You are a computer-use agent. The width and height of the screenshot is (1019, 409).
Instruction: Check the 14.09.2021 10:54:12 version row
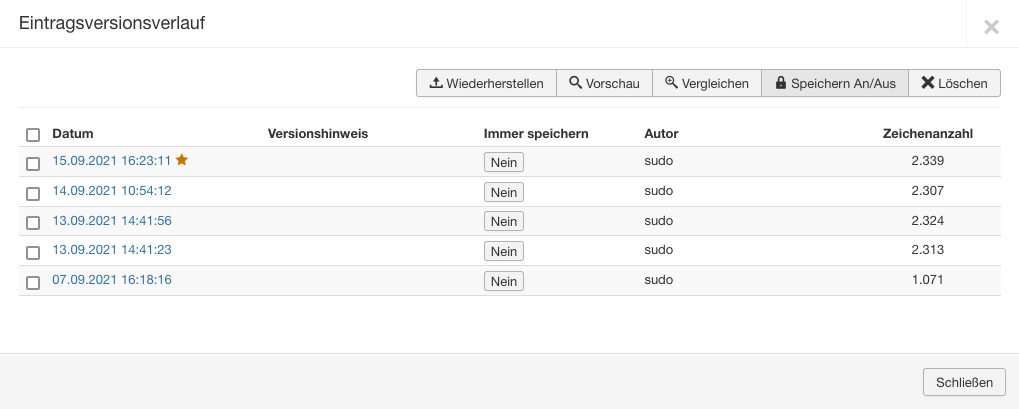point(33,193)
